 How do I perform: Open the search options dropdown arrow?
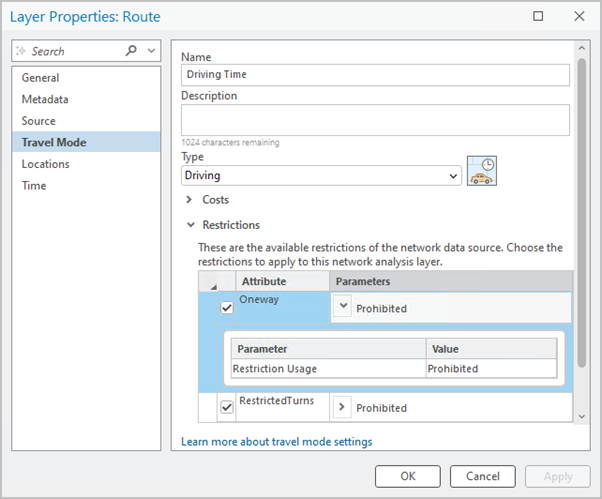click(151, 51)
